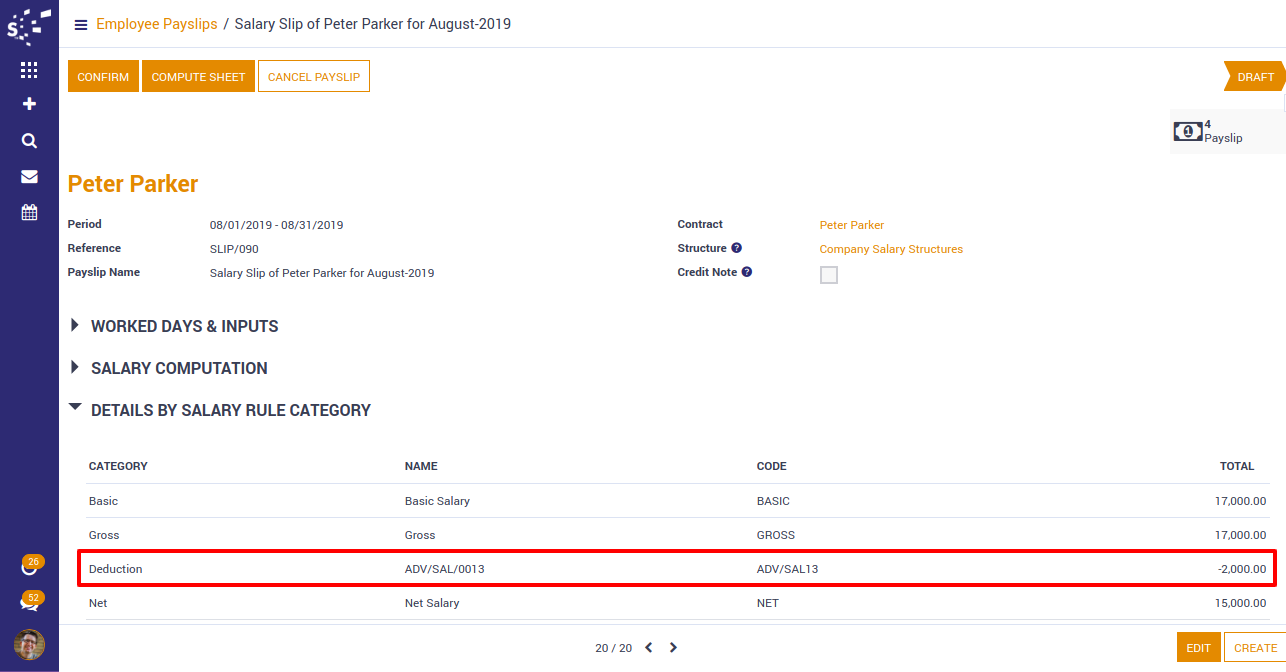This screenshot has height=672, width=1286.
Task: Open the apps grid menu icon
Action: pos(29,70)
